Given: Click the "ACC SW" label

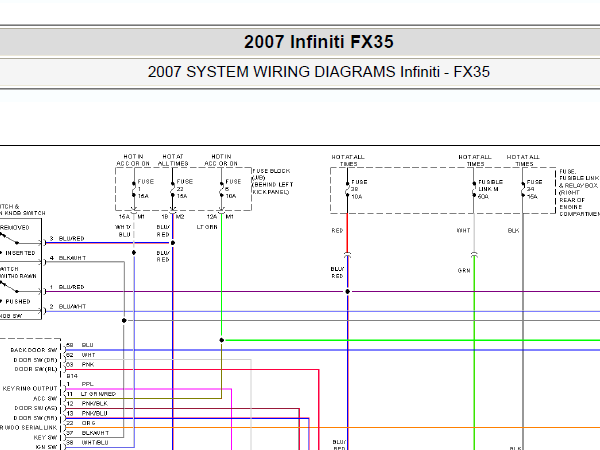Looking at the screenshot, I should click(x=45, y=398).
